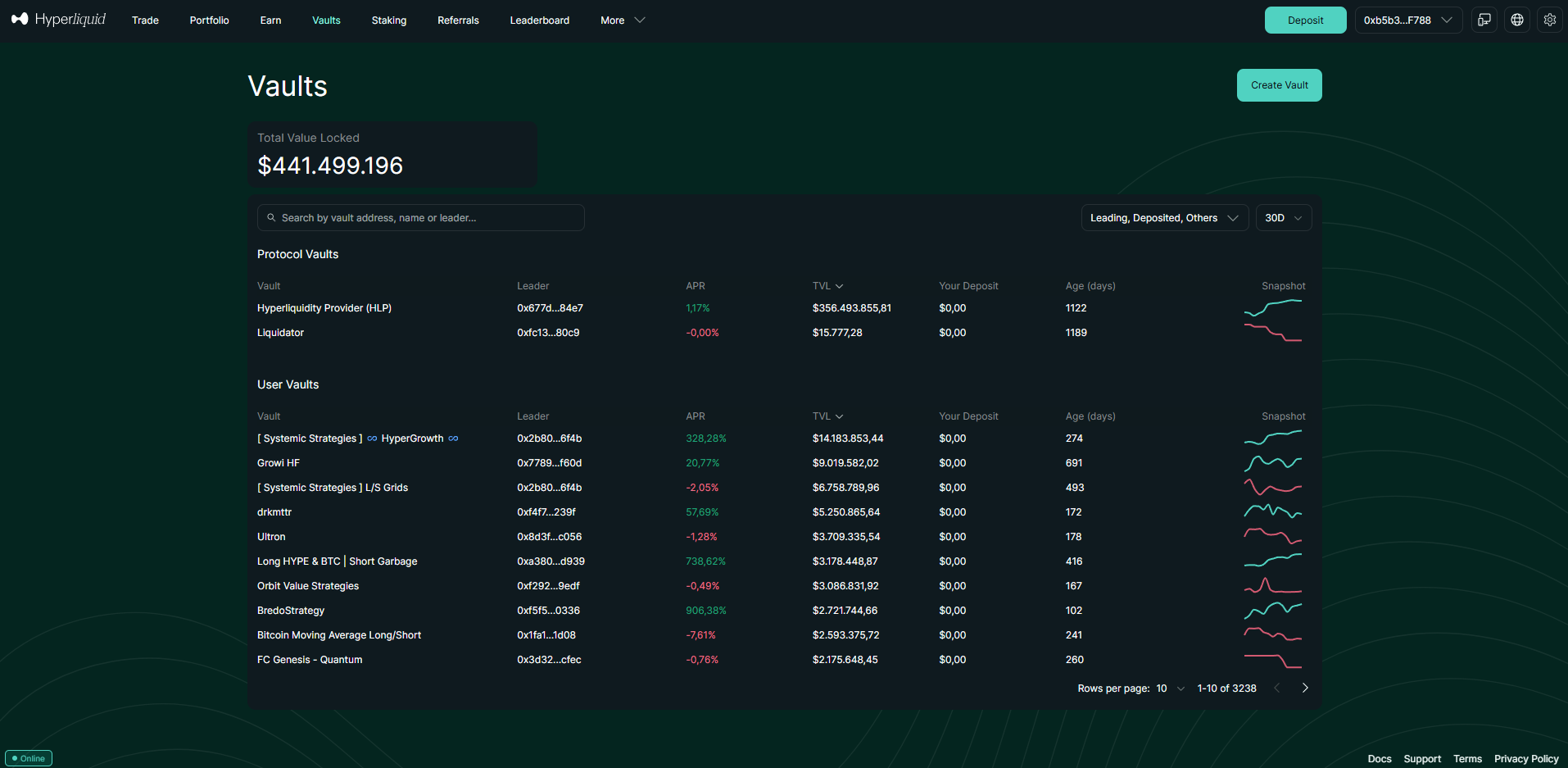
Task: Switch to the Trade tab
Action: pyautogui.click(x=145, y=20)
